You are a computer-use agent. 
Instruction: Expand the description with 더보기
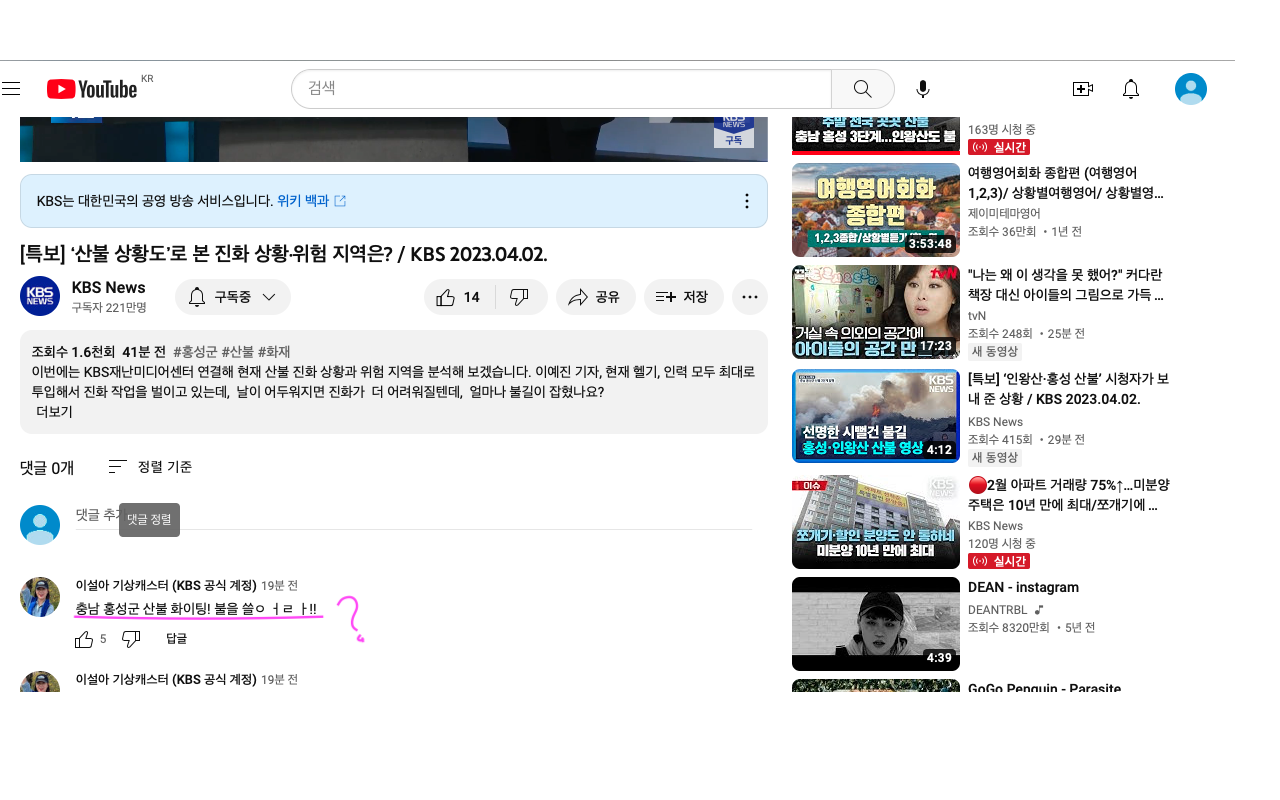(54, 411)
